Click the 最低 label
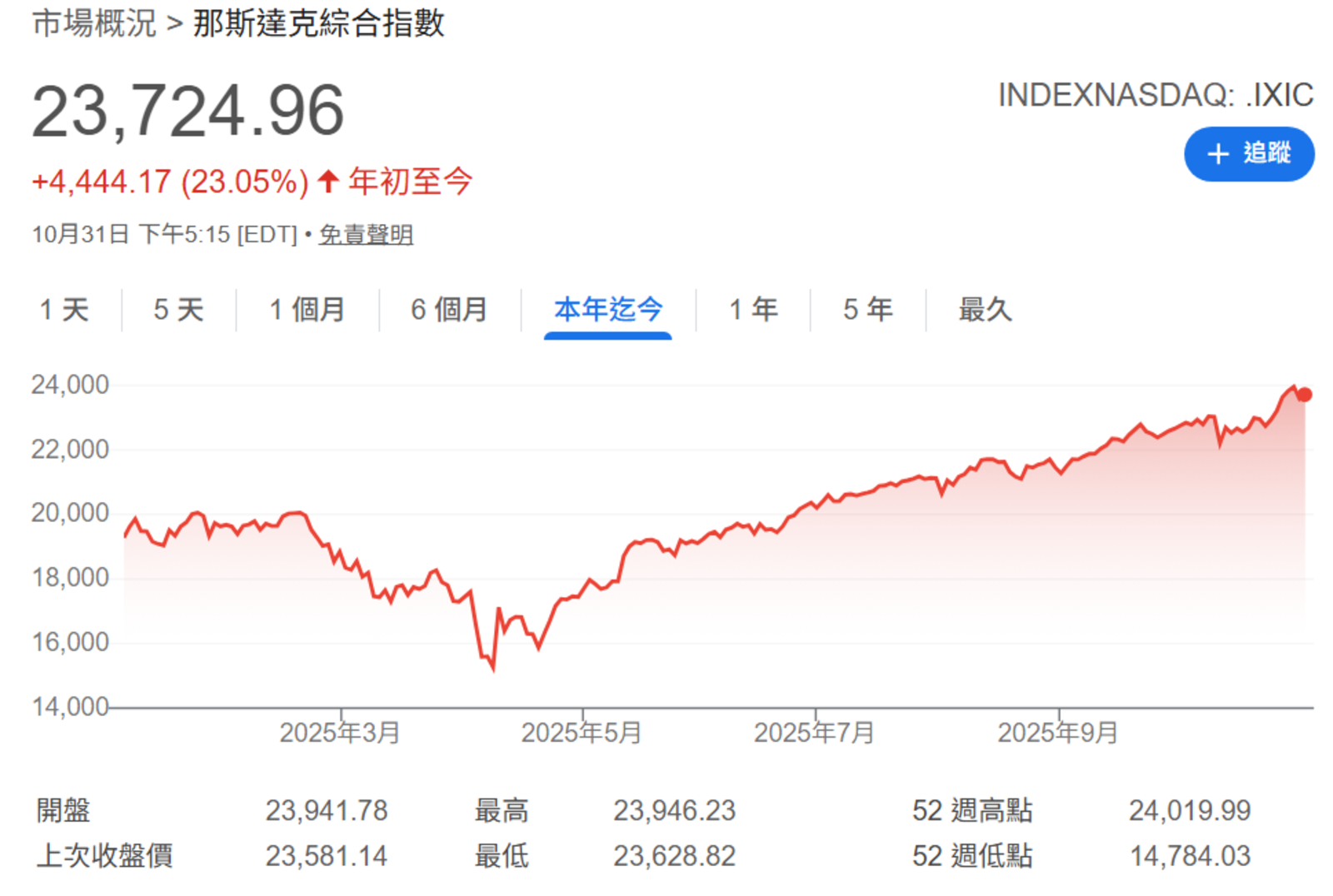1333x896 pixels. (502, 856)
